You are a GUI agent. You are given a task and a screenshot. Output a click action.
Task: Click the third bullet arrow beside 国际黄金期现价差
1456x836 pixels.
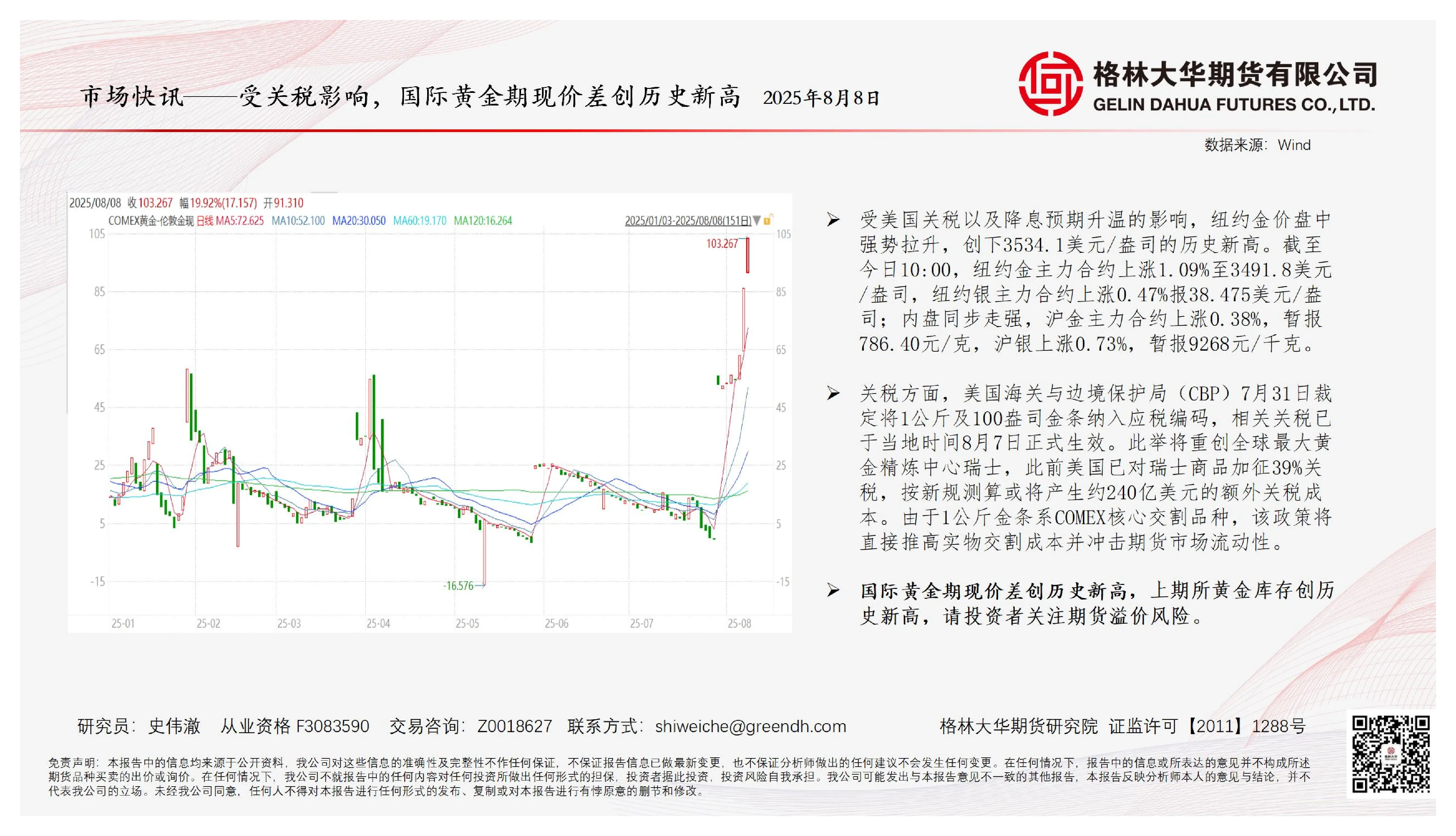[833, 591]
